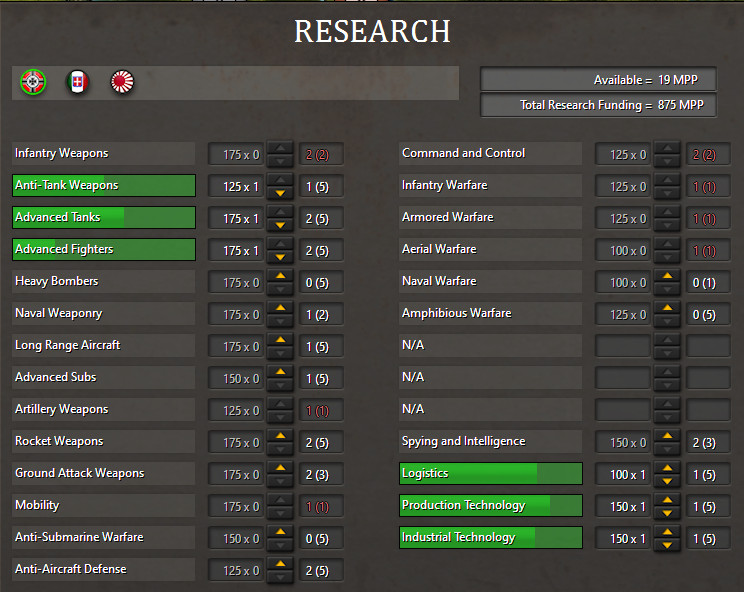Decrease Production Technology research investment
This screenshot has width=744, height=592.
[668, 513]
